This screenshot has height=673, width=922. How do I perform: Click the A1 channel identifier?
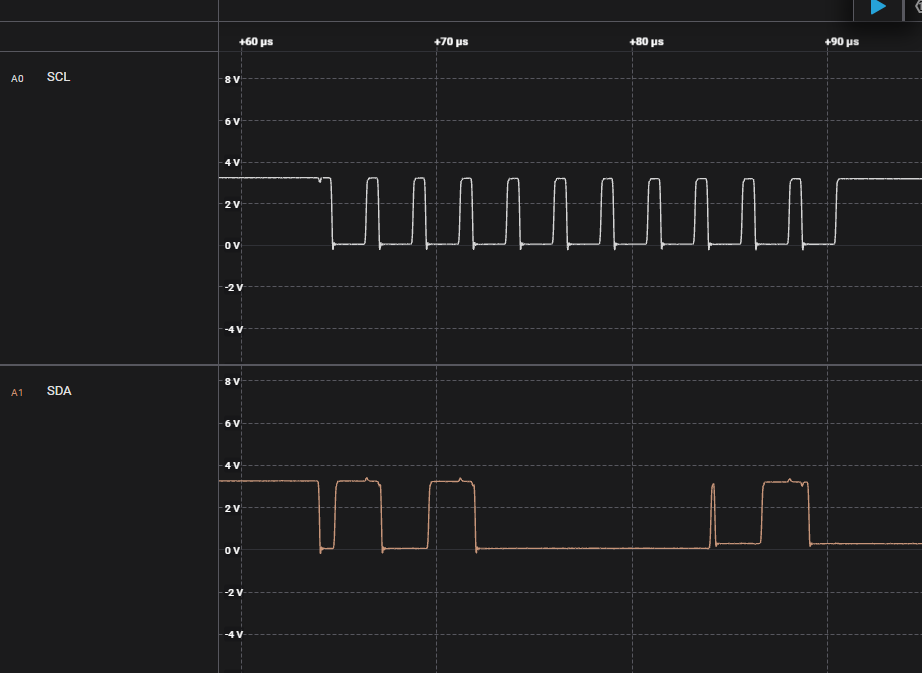pyautogui.click(x=17, y=393)
